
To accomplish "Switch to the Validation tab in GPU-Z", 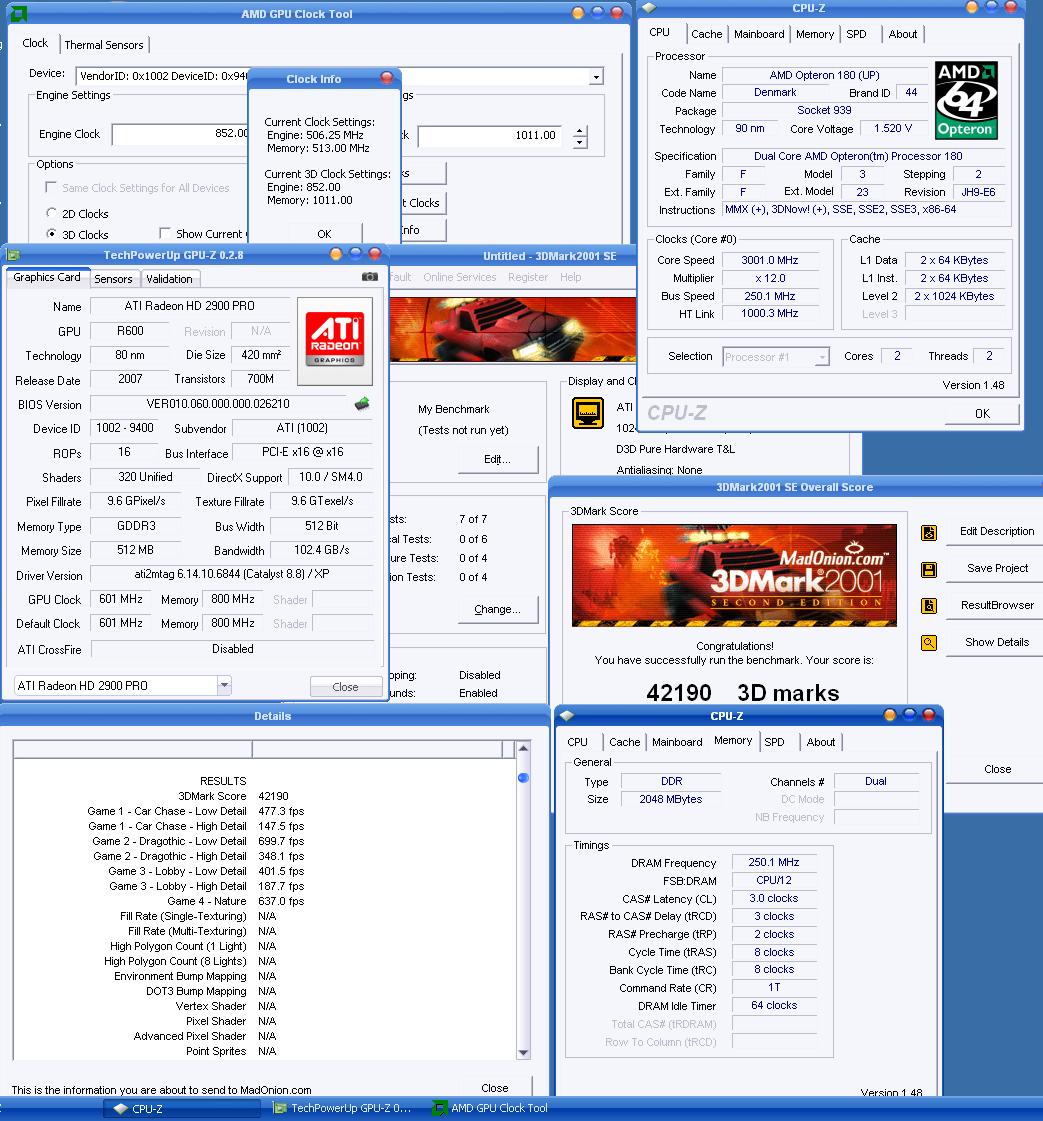I will (x=169, y=279).
